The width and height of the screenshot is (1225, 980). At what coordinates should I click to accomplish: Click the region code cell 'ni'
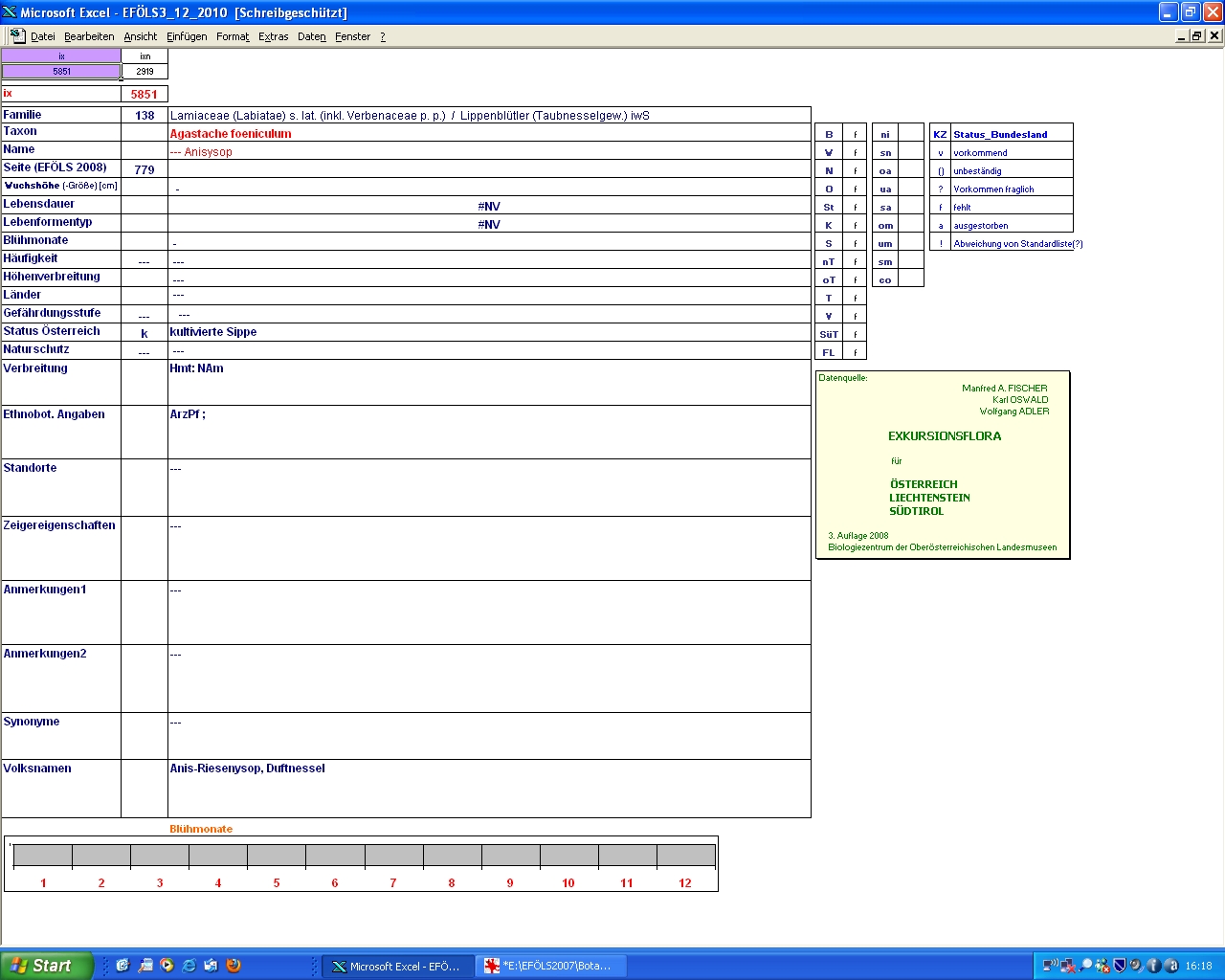[x=885, y=134]
